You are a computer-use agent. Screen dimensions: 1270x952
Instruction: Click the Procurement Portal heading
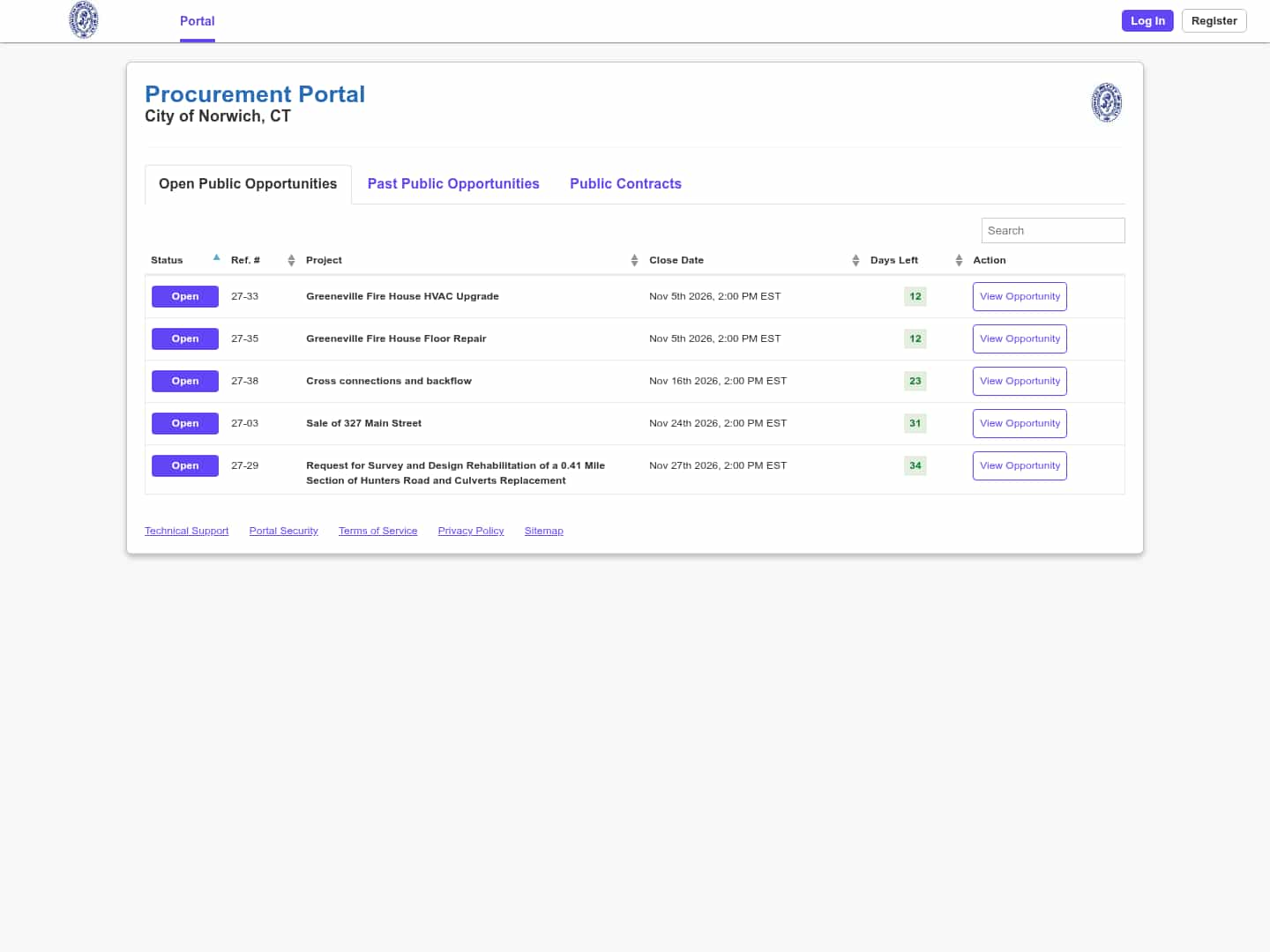tap(255, 94)
